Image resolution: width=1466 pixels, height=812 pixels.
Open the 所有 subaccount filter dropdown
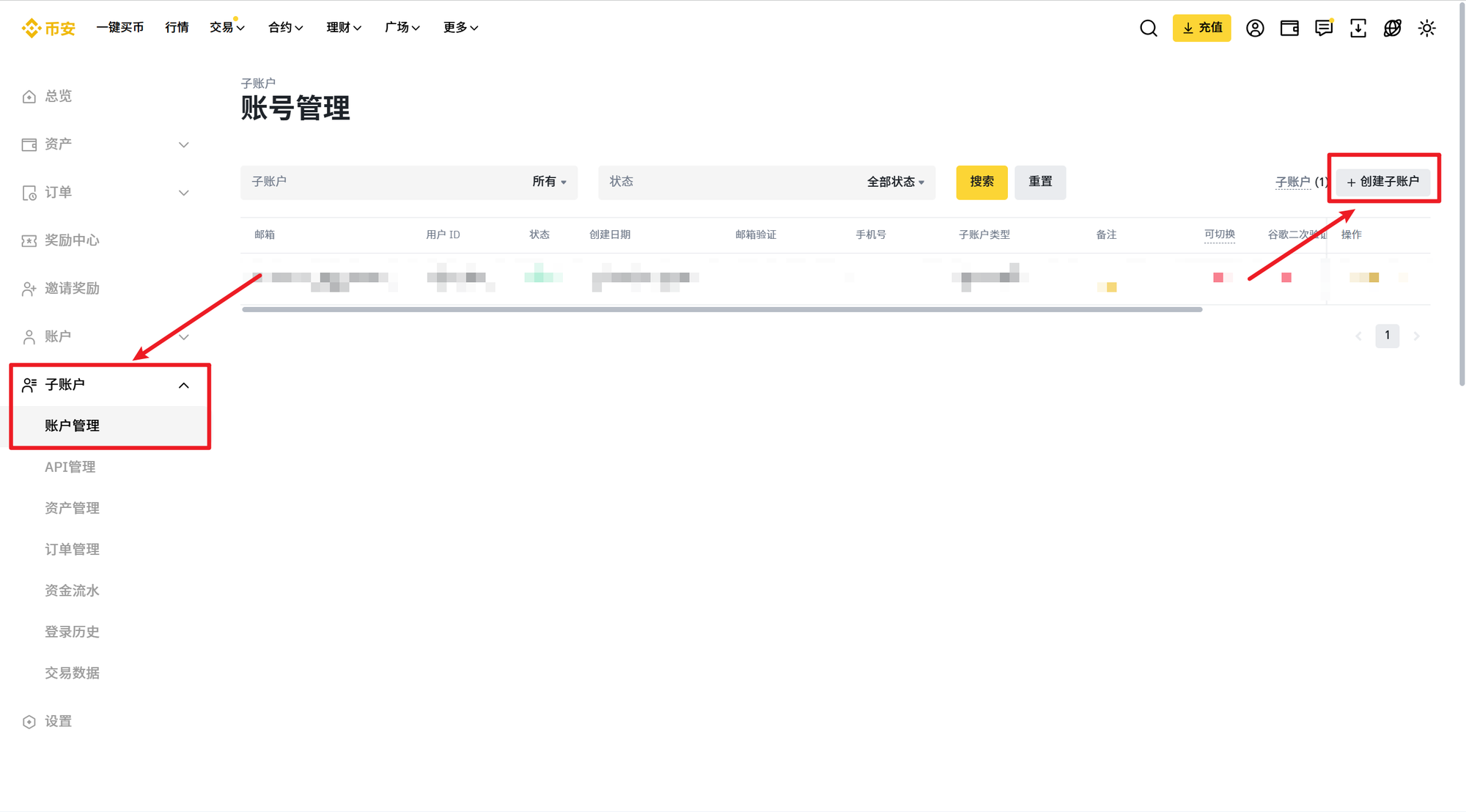(x=548, y=182)
